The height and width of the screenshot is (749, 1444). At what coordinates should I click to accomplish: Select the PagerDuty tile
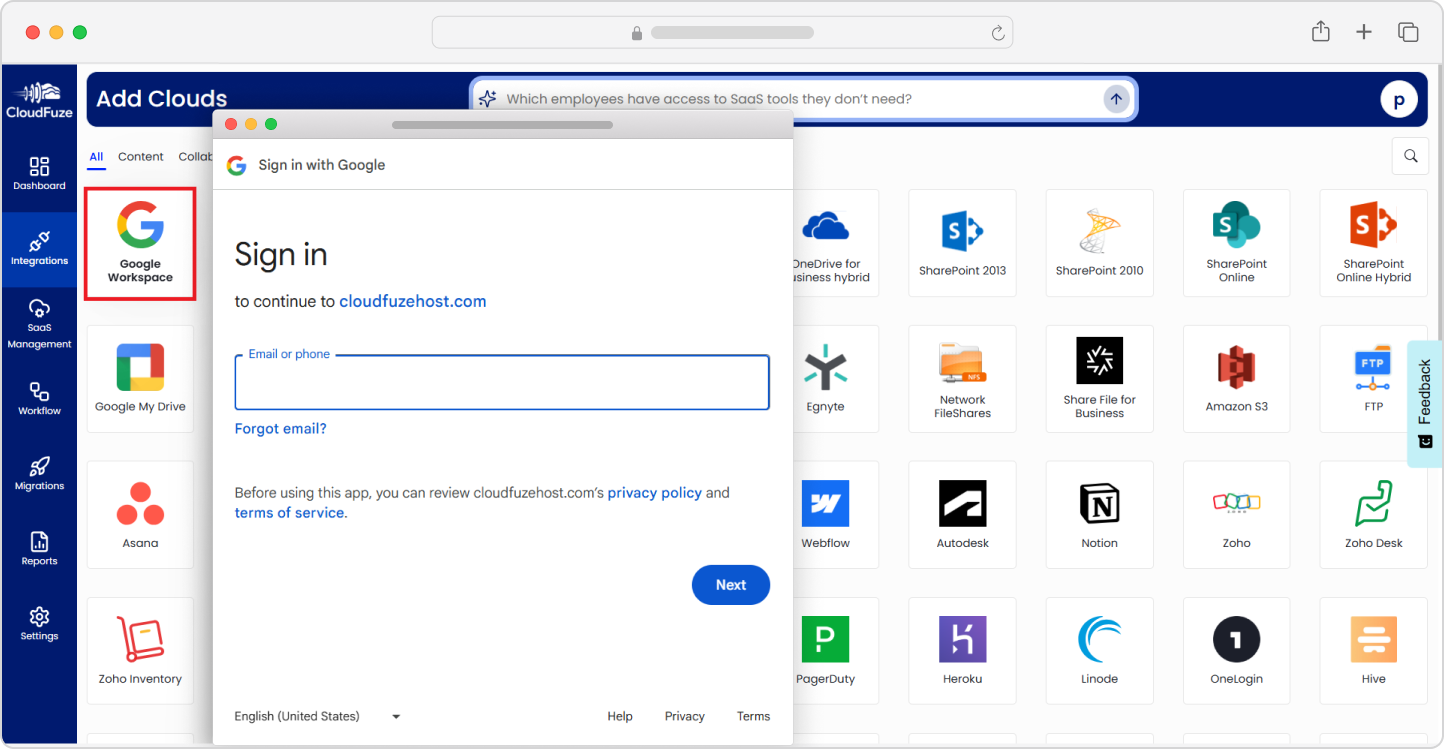(836, 651)
